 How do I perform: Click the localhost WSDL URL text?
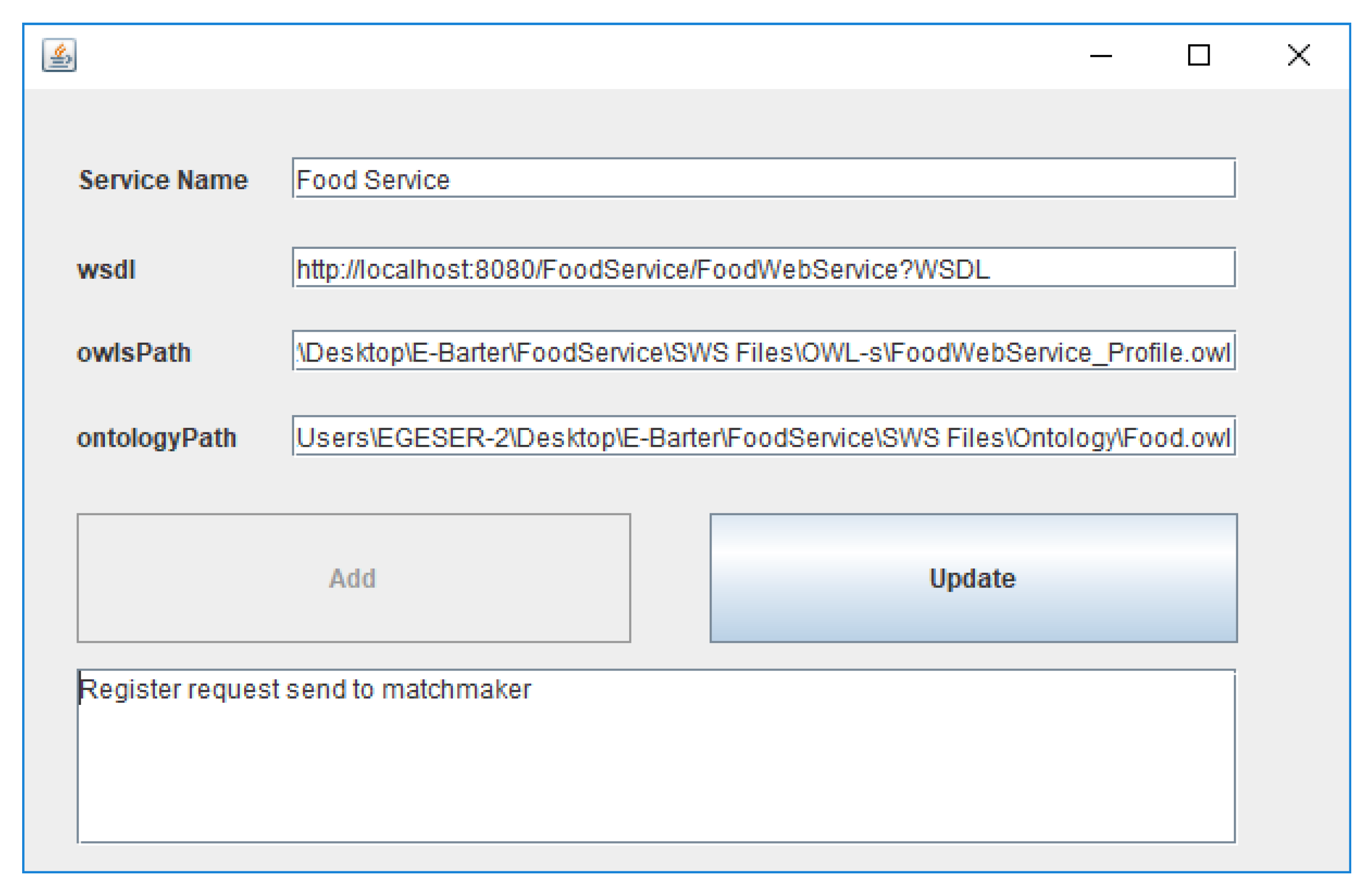tap(642, 269)
